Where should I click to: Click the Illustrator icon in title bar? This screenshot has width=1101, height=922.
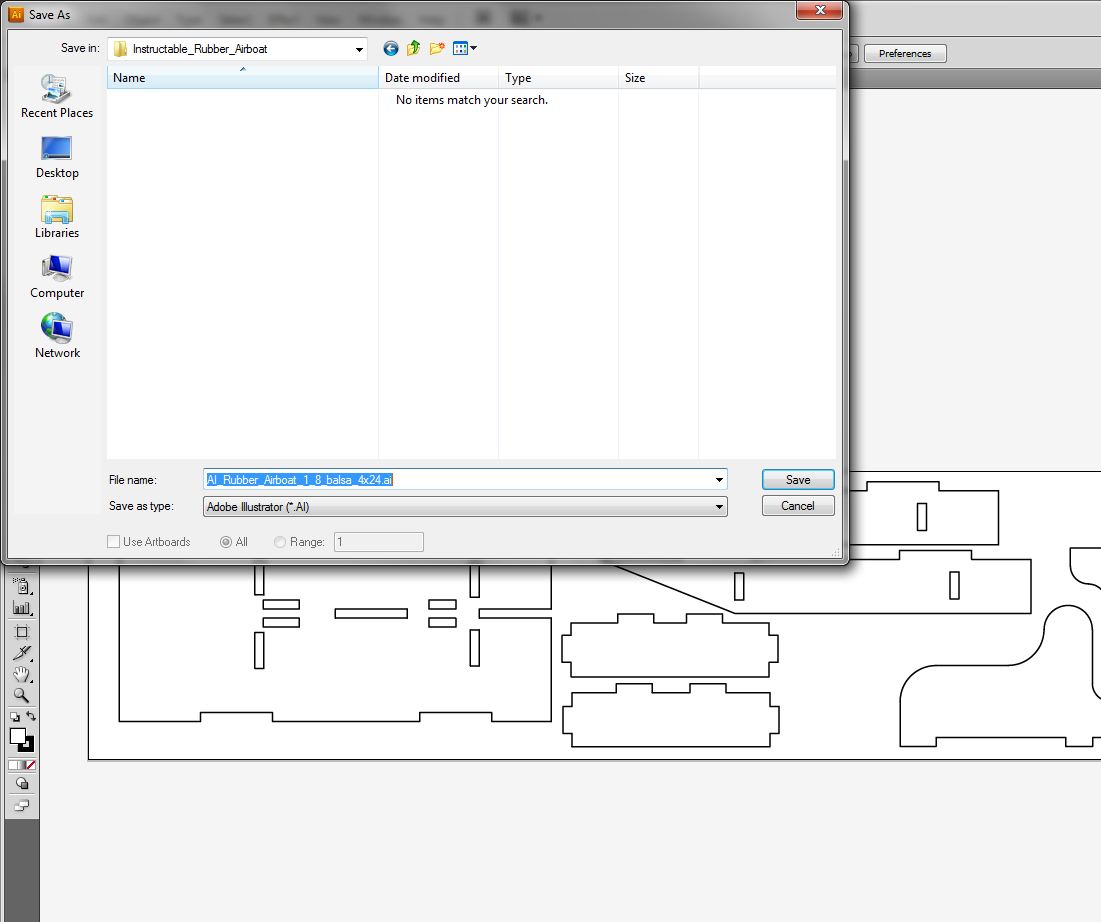coord(16,14)
